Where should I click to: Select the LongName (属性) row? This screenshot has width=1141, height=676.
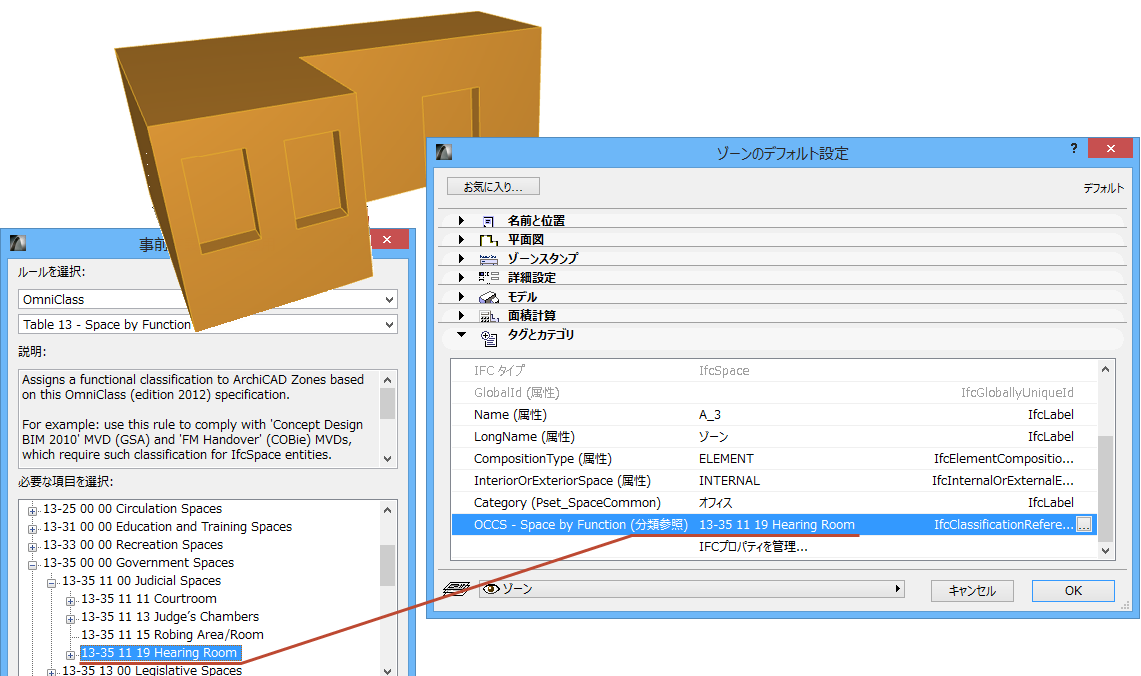coord(774,437)
